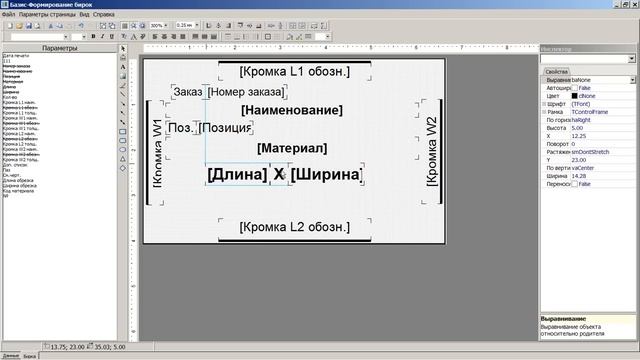Switch to the Данные bottom tab
640x360 pixels.
11,356
